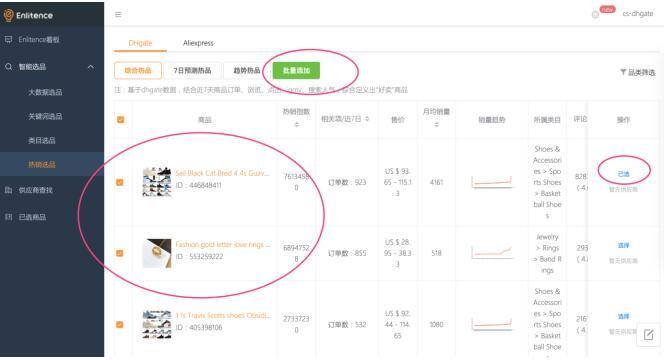Screen dimensions: 665x360
Task: Uncheck the Sail Black Cat Bred row checkbox
Action: tap(120, 182)
